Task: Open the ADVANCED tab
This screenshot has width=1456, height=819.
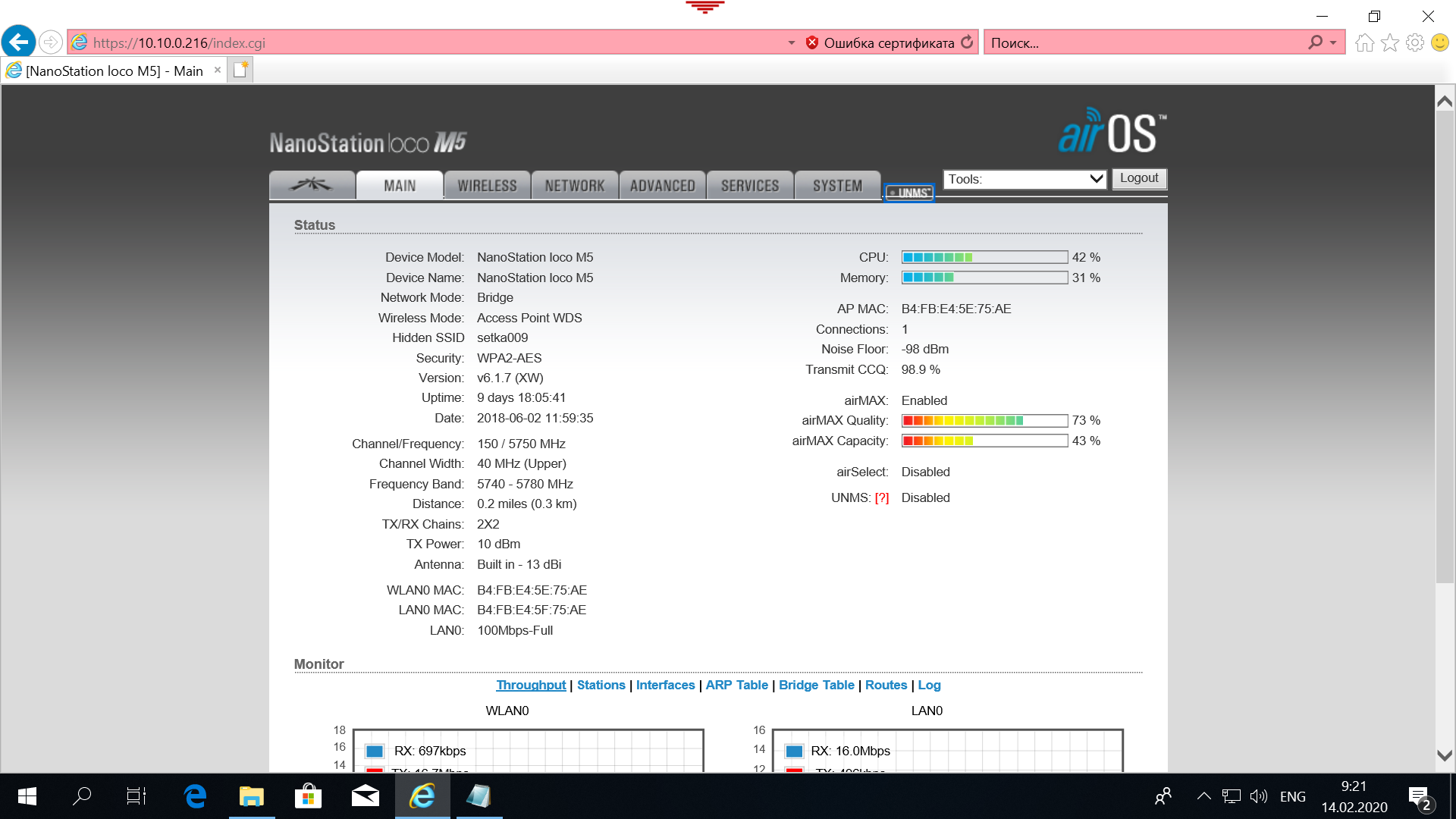Action: coord(662,185)
